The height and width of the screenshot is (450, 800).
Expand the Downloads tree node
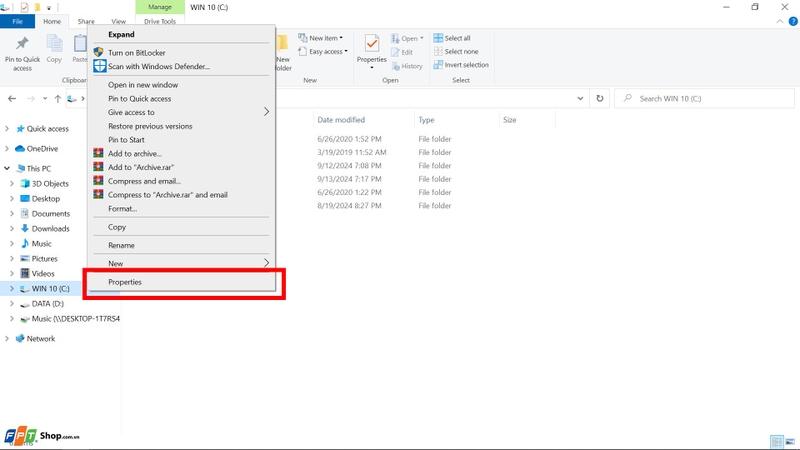pyautogui.click(x=12, y=229)
